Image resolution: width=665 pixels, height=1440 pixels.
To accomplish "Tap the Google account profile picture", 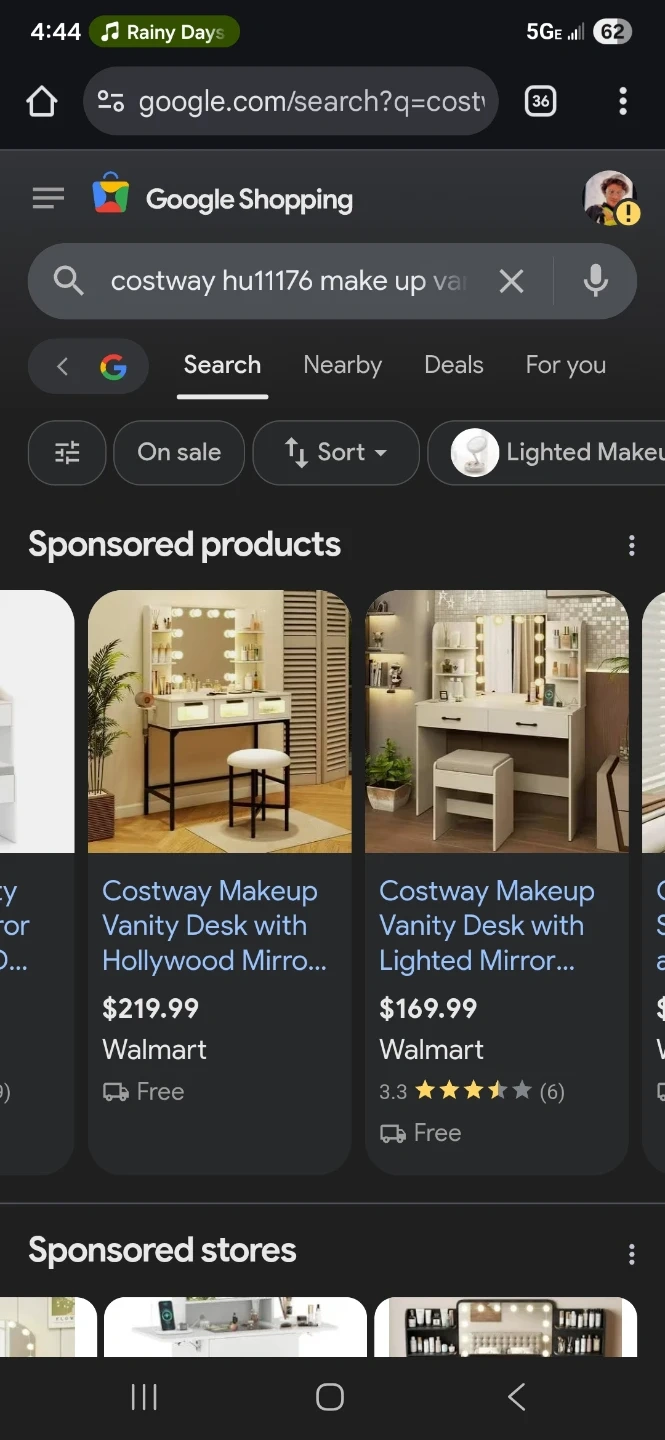I will (609, 198).
